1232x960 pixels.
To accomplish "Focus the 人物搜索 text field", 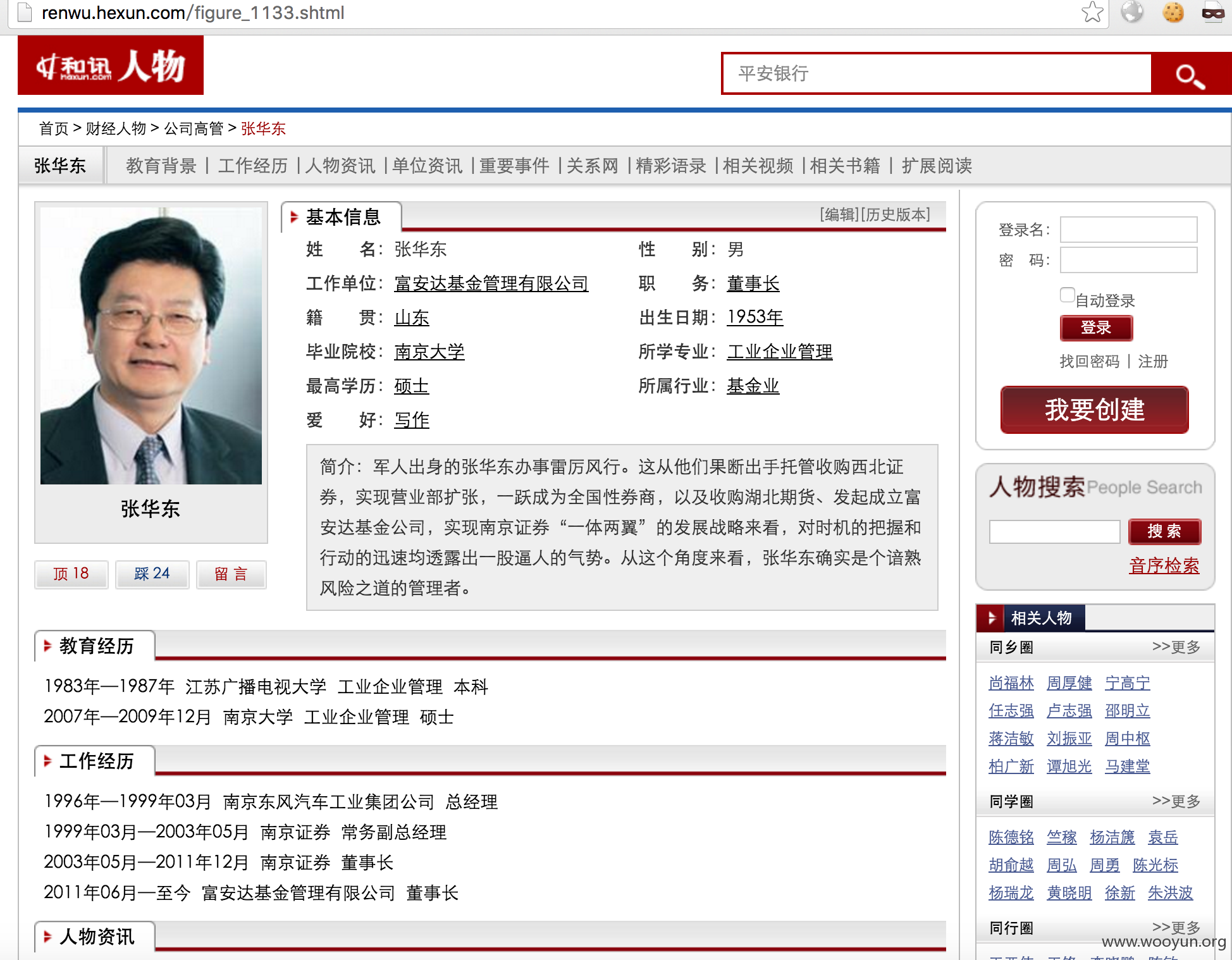I will pyautogui.click(x=1055, y=532).
